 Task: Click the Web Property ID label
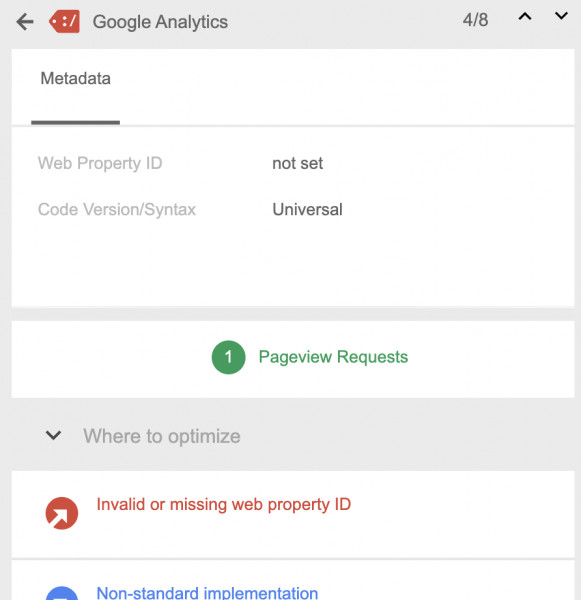click(x=100, y=163)
